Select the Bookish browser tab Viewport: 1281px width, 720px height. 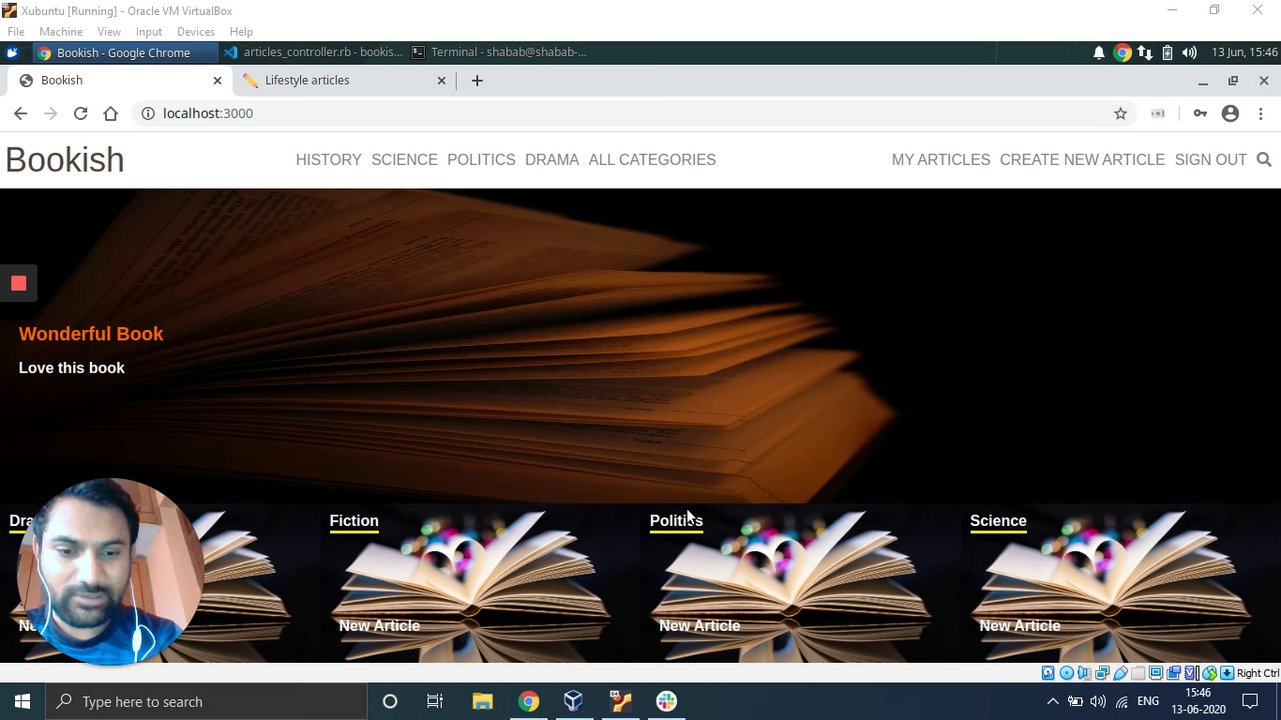(120, 80)
